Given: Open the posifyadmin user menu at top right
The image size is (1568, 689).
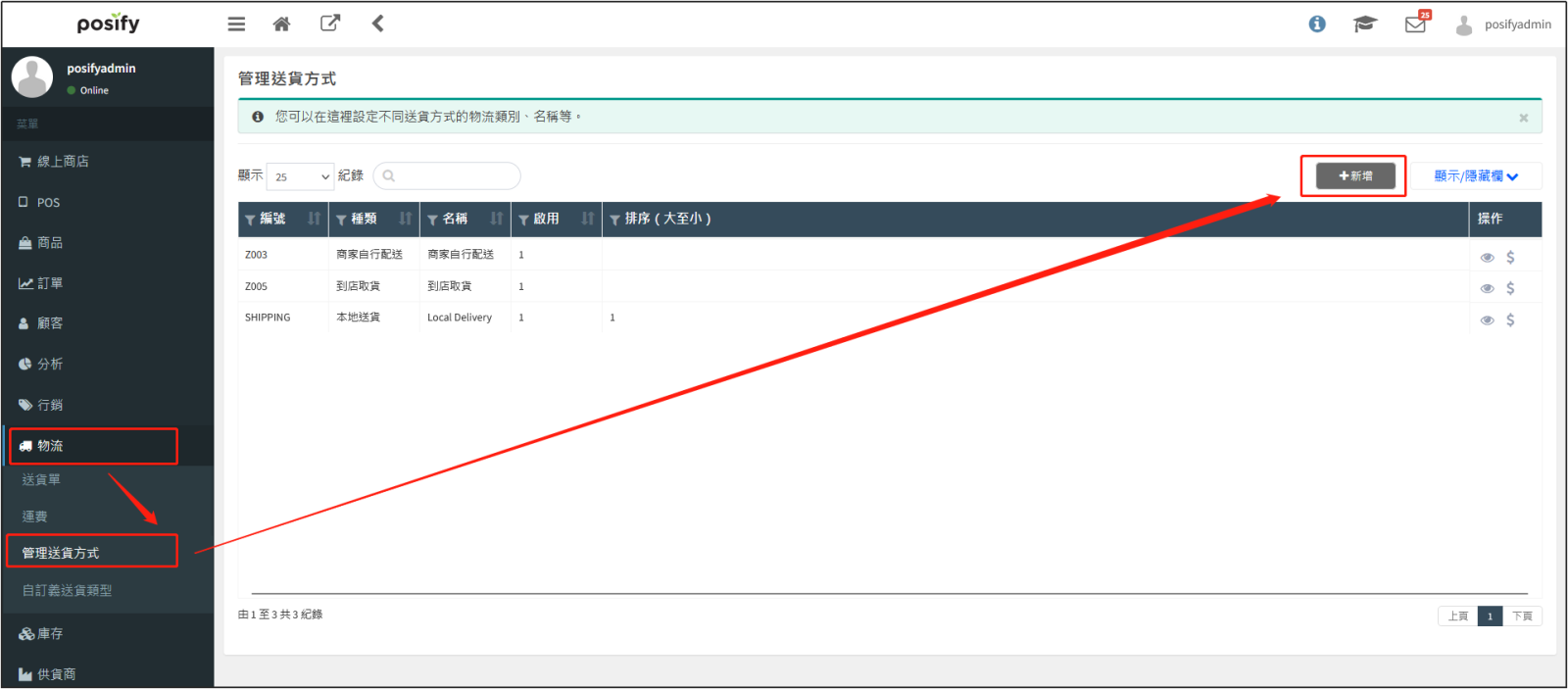Looking at the screenshot, I should 1504,25.
